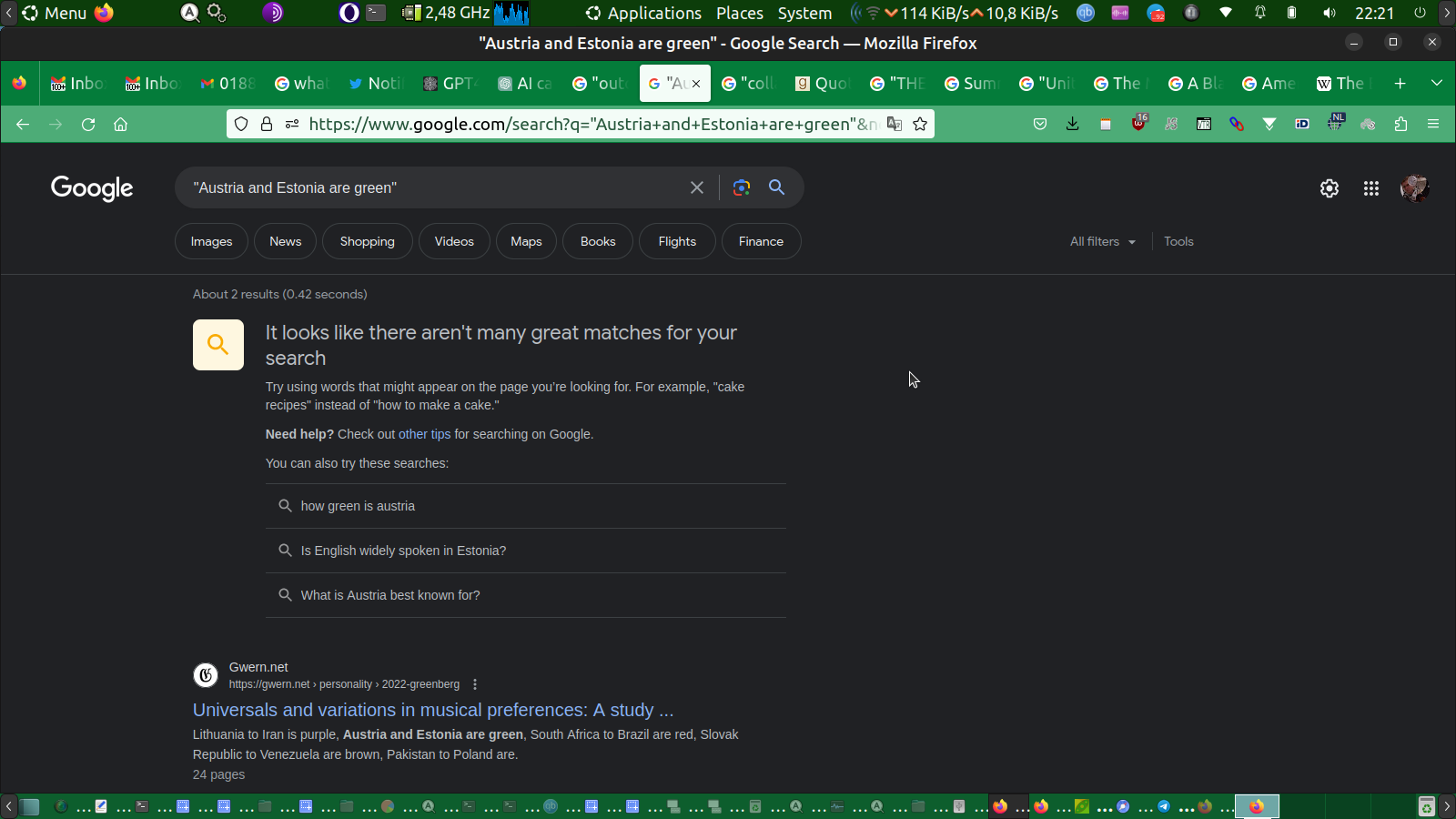The height and width of the screenshot is (819, 1456).
Task: Open the iD extension icon in the toolbar
Action: [x=1302, y=124]
